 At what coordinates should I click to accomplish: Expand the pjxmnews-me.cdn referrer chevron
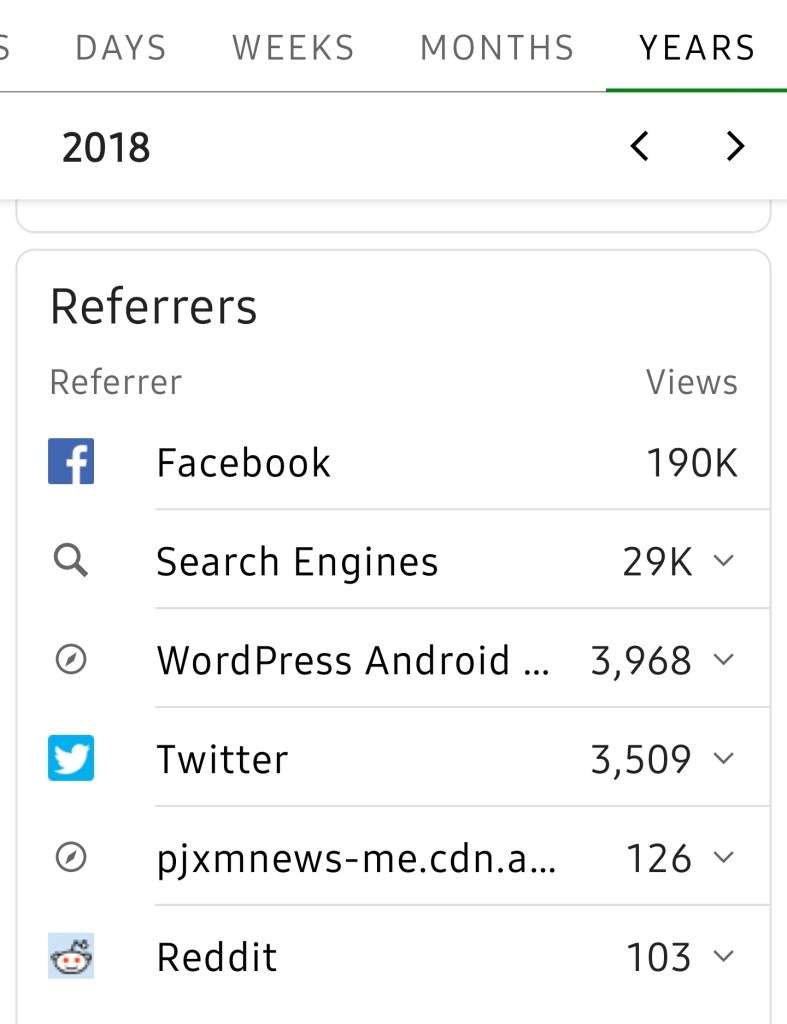(x=724, y=857)
